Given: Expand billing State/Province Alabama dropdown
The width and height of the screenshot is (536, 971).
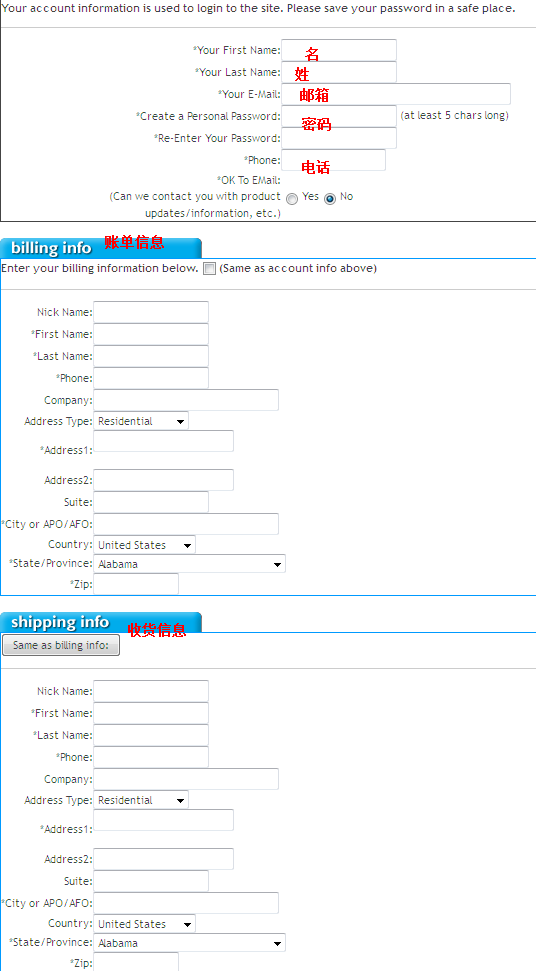Looking at the screenshot, I should coord(189,564).
